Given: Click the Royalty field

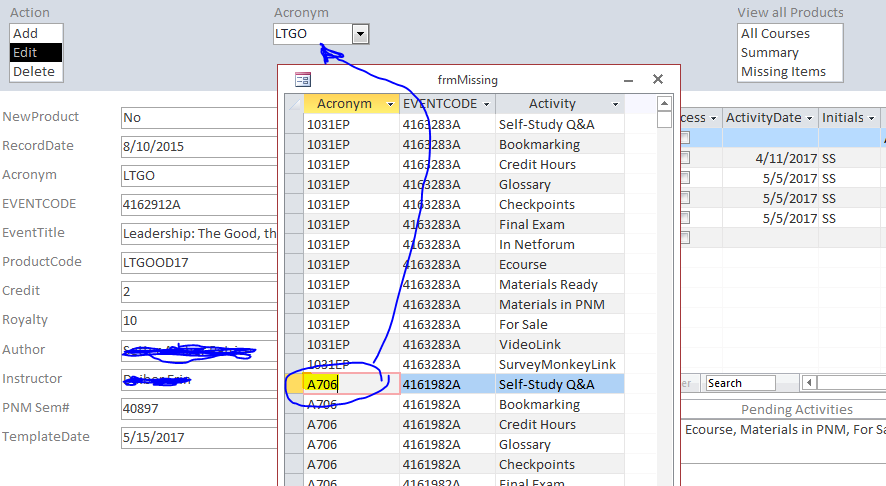Looking at the screenshot, I should [x=199, y=320].
